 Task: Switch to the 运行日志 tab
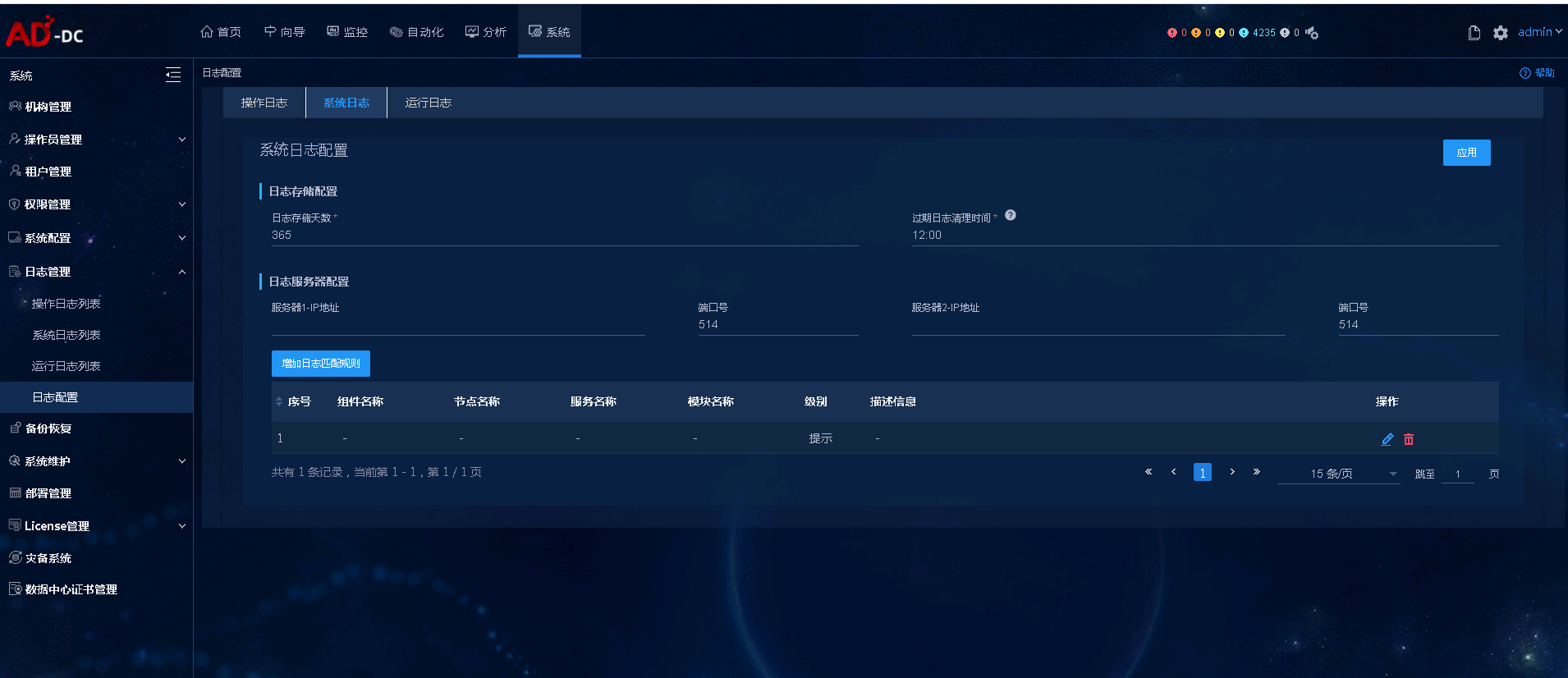click(x=429, y=103)
